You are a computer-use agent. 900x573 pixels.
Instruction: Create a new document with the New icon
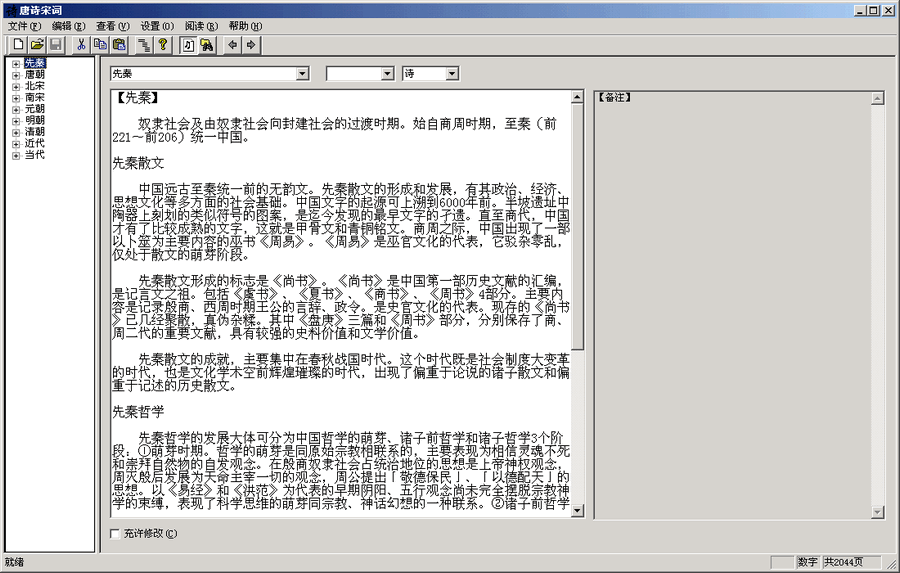pyautogui.click(x=18, y=45)
